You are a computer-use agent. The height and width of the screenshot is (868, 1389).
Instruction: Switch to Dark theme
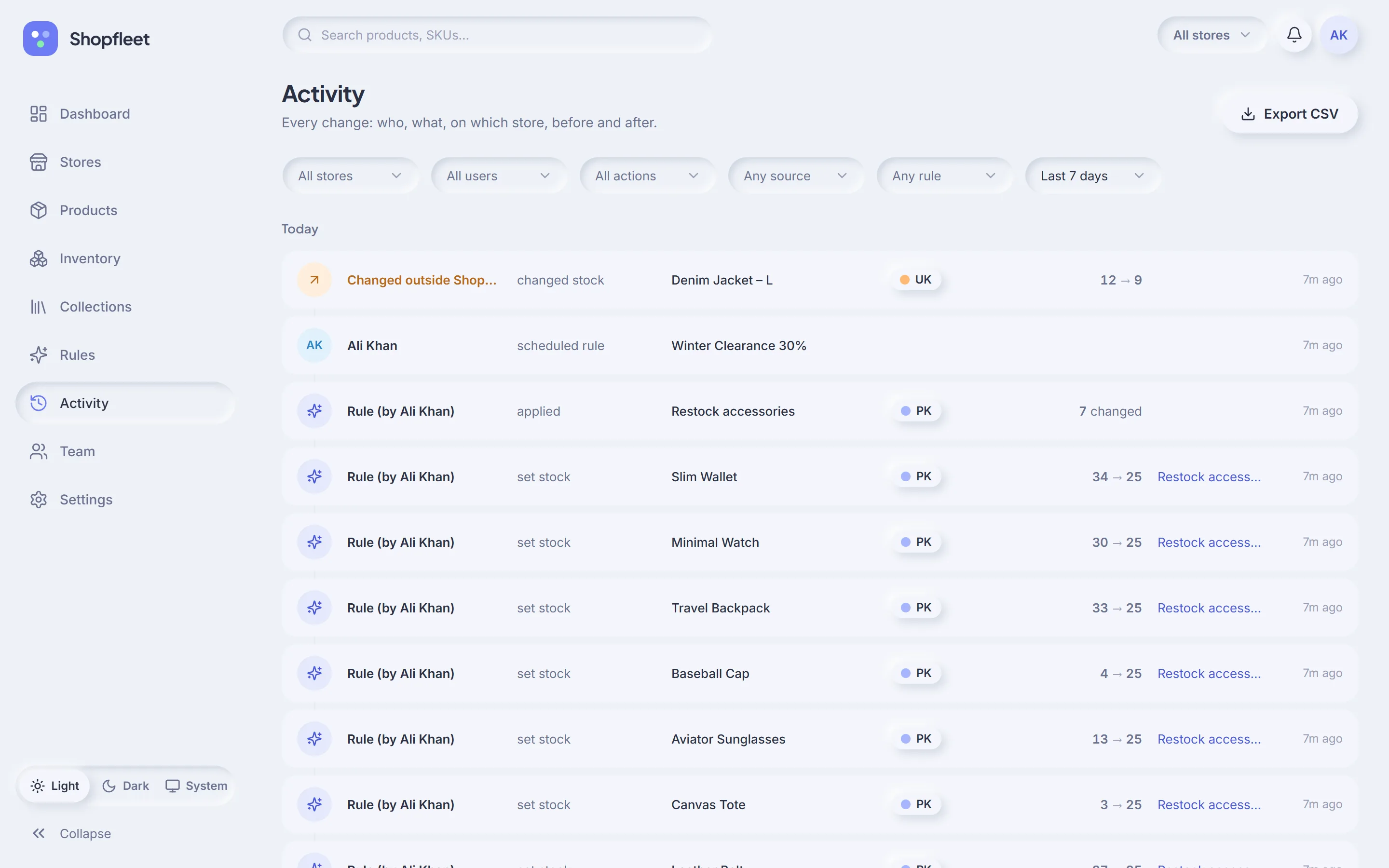pos(125,786)
